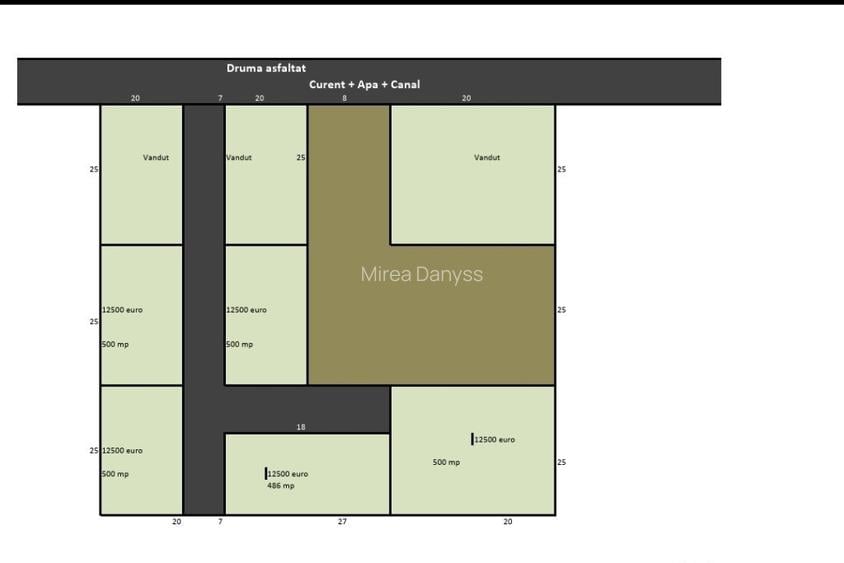Click the "Mirea Danyss" watermark text
The height and width of the screenshot is (563, 844).
[x=421, y=274]
